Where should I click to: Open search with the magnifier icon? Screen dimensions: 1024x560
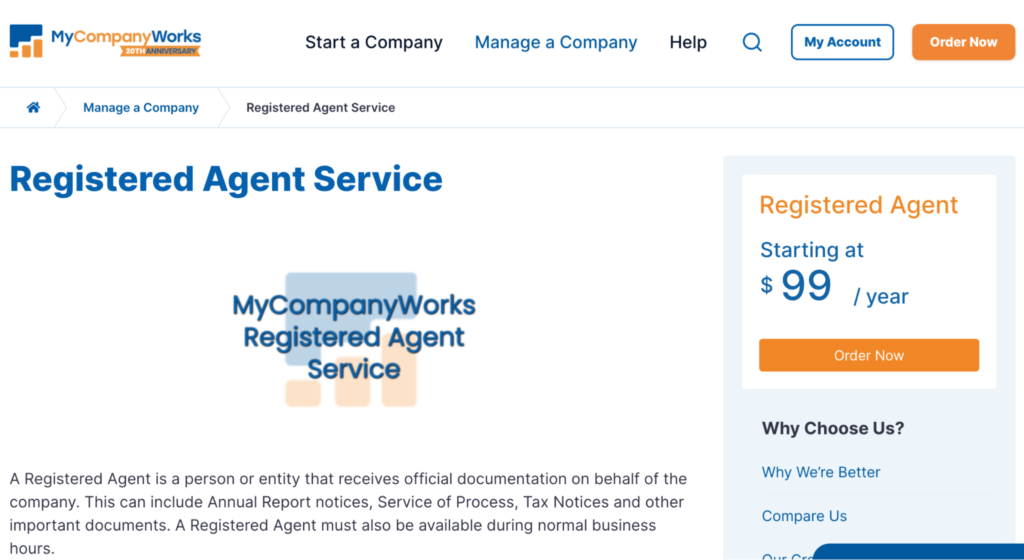(752, 42)
